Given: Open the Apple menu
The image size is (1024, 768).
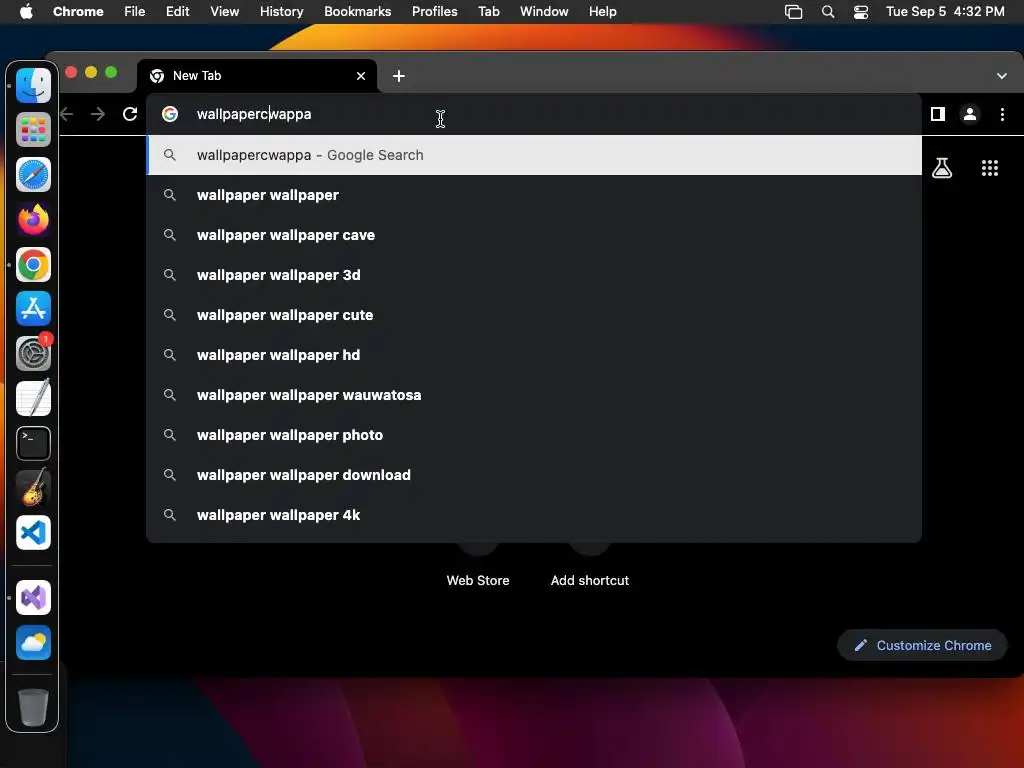Looking at the screenshot, I should pyautogui.click(x=26, y=12).
